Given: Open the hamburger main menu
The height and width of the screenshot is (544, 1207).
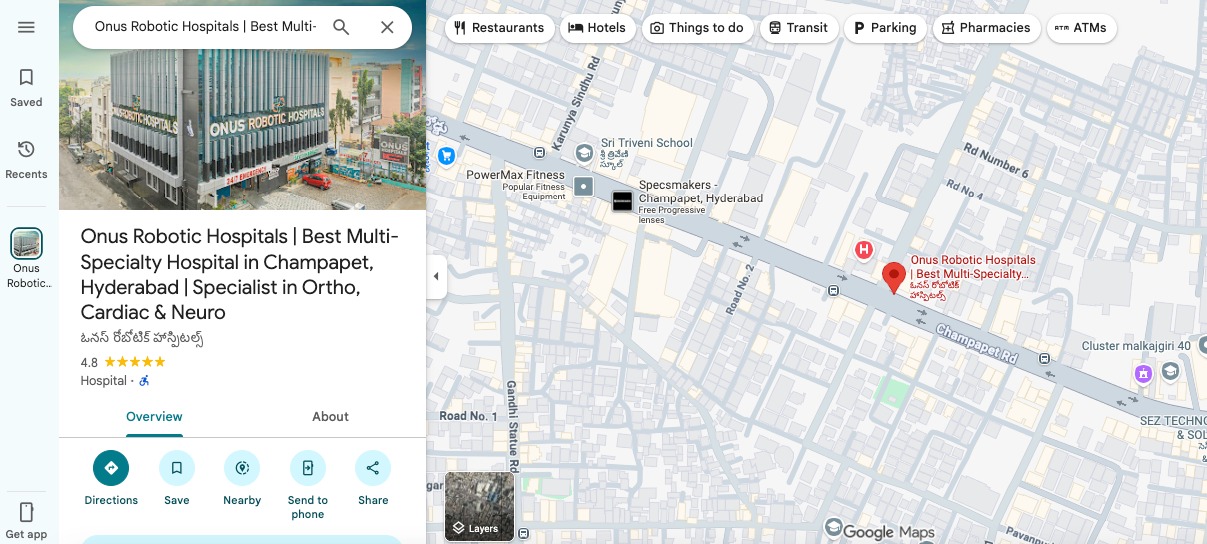Looking at the screenshot, I should [26, 27].
